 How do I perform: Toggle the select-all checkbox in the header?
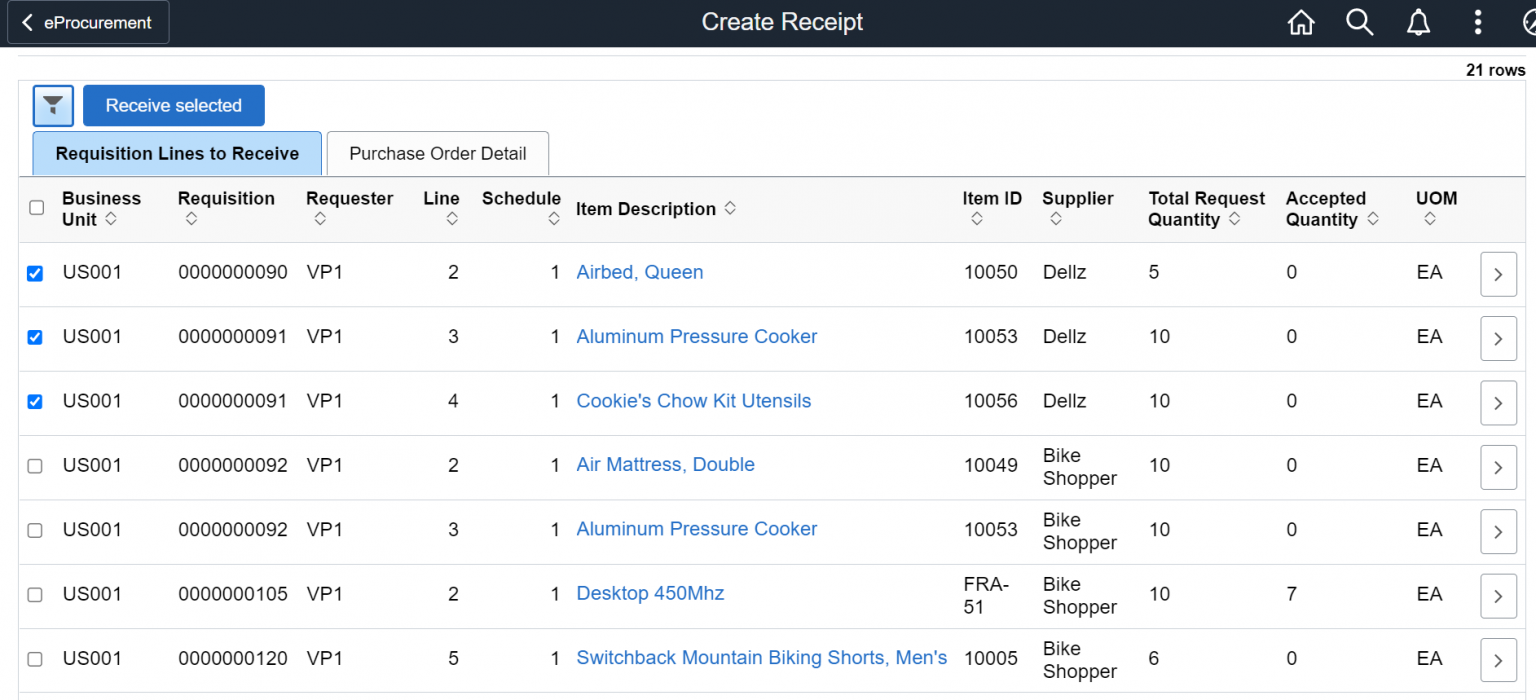36,207
